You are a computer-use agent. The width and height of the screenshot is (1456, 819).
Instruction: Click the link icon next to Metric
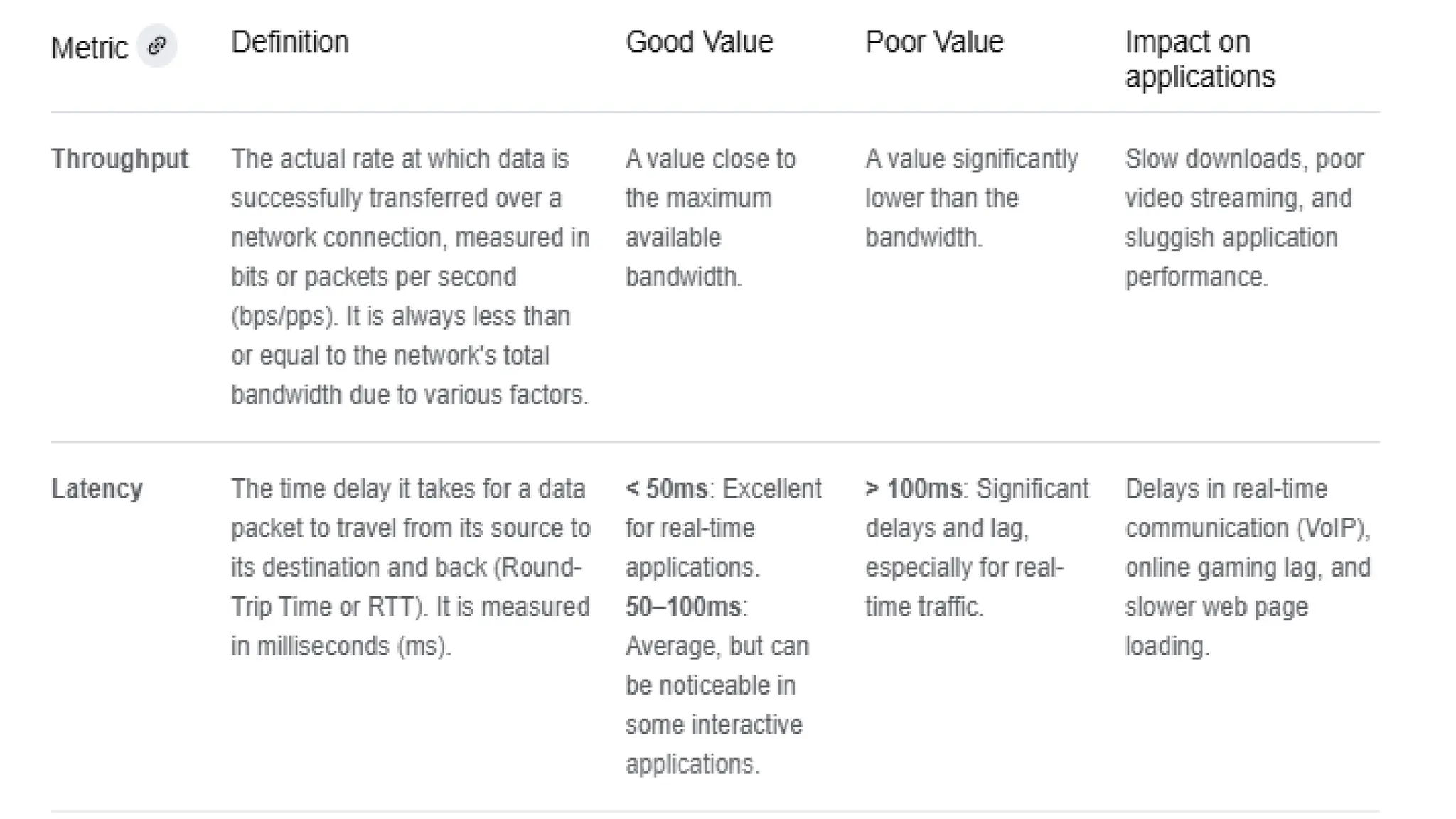tap(156, 46)
